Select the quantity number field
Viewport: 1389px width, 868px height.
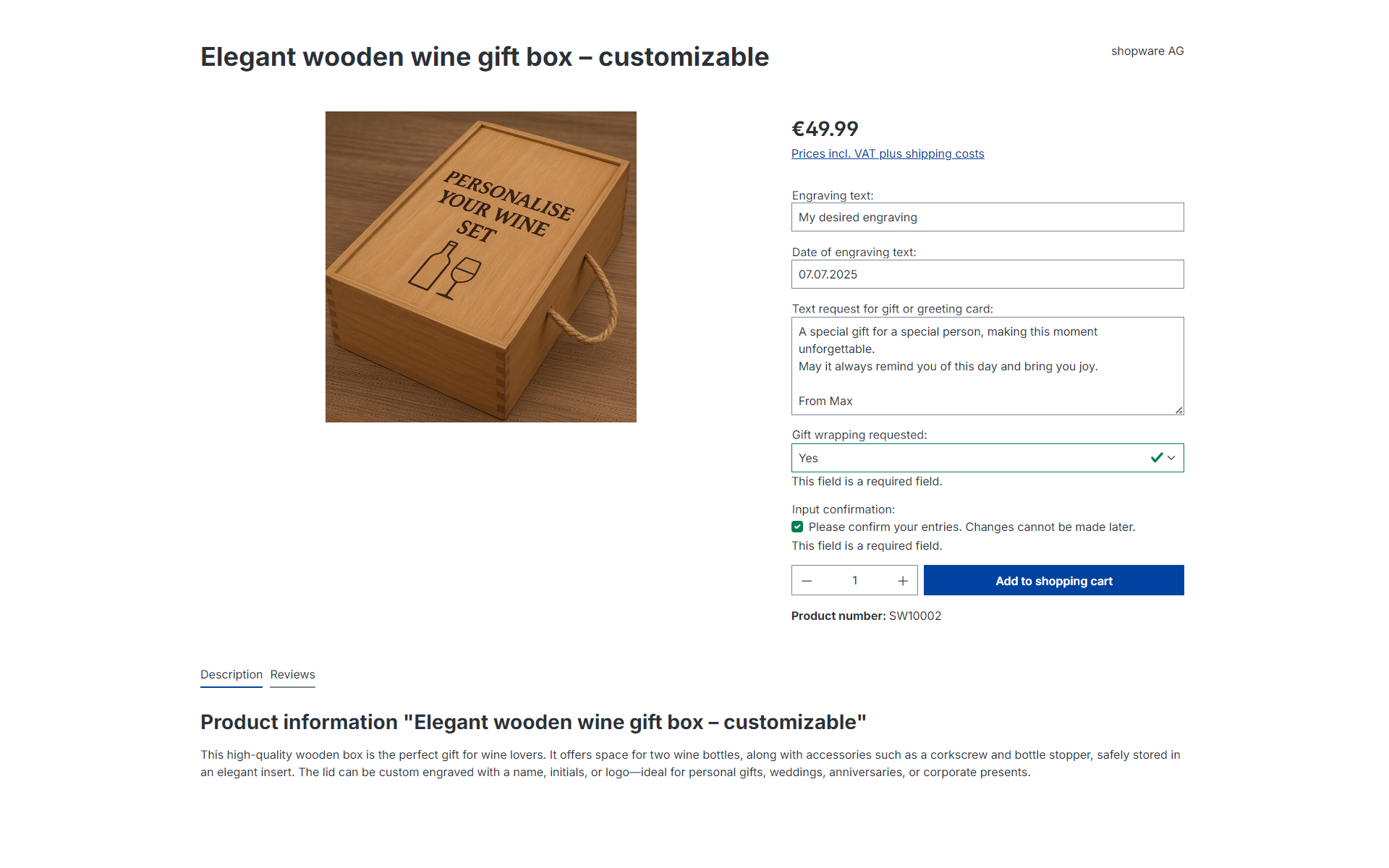pos(854,581)
